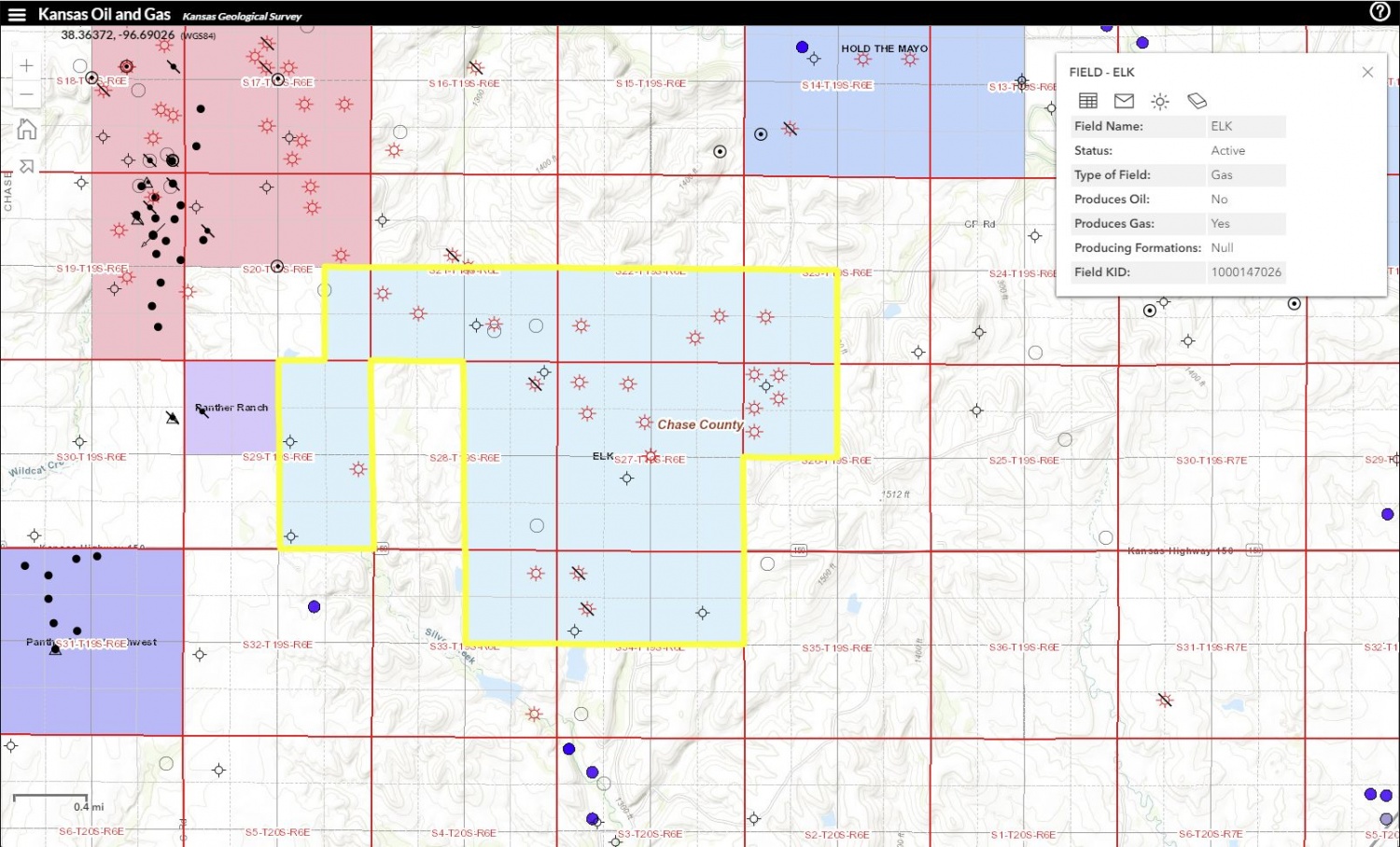Zoom out of the map
The height and width of the screenshot is (847, 1400).
tap(26, 94)
